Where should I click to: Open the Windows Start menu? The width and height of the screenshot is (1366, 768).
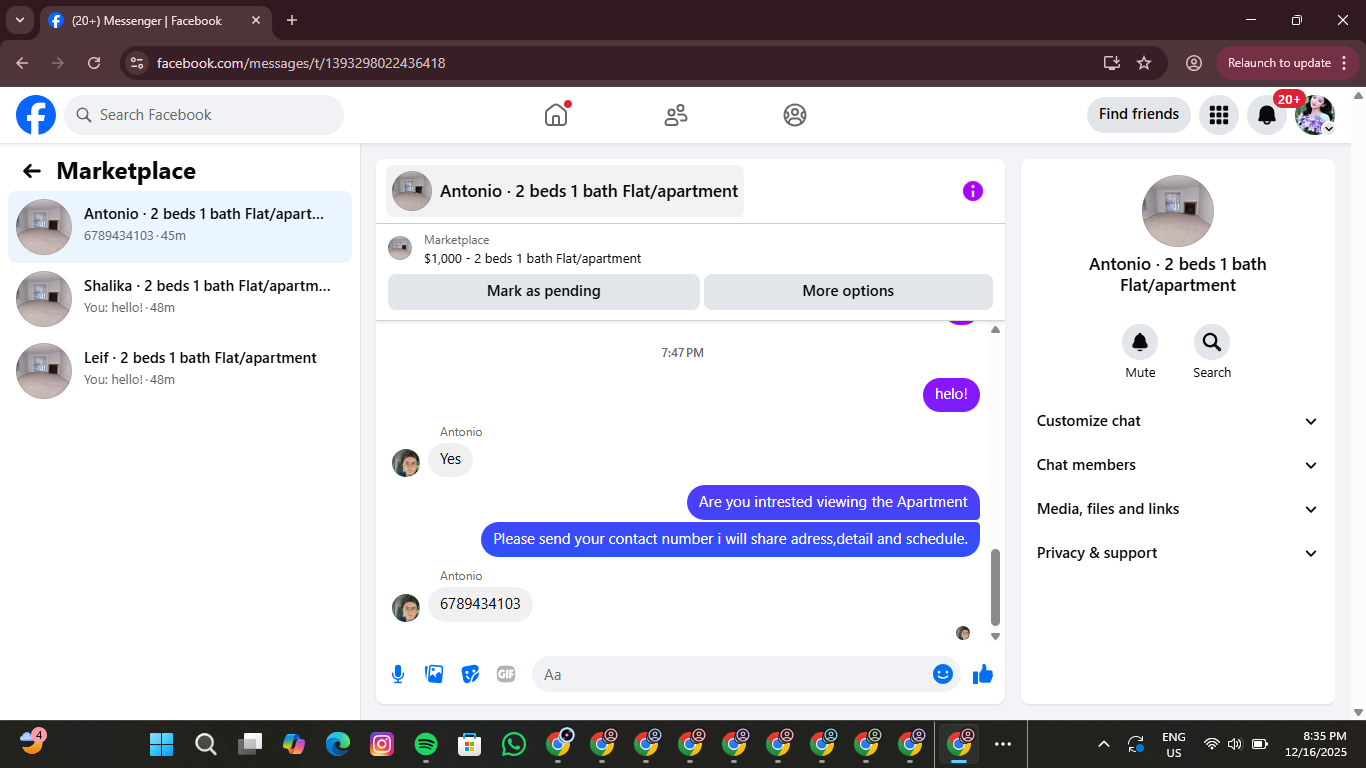coord(161,744)
